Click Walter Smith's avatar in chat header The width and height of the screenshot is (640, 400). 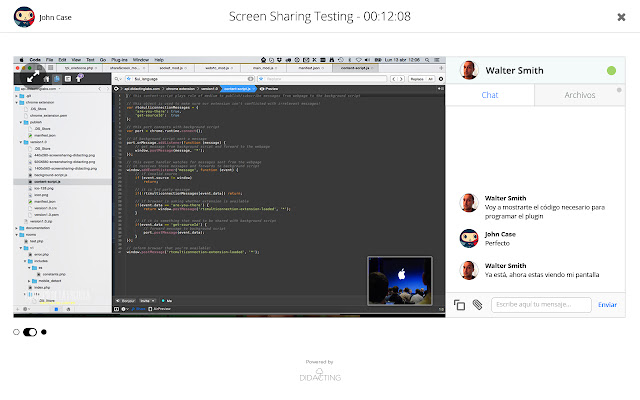pyautogui.click(x=466, y=71)
